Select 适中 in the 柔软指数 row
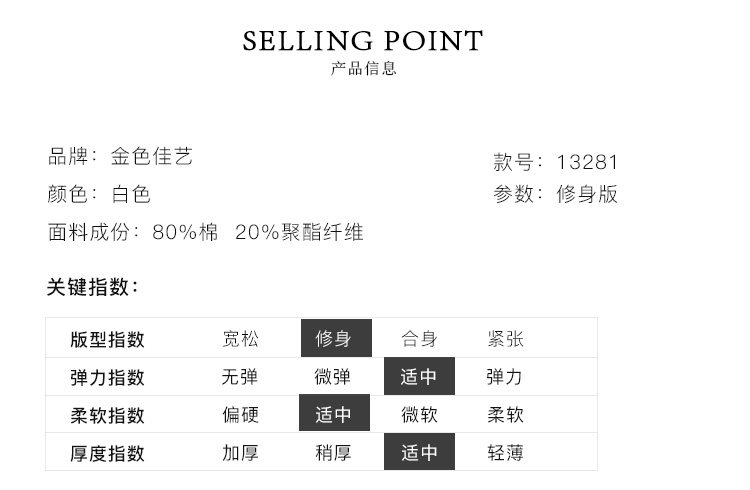This screenshot has height=490, width=750. (335, 415)
